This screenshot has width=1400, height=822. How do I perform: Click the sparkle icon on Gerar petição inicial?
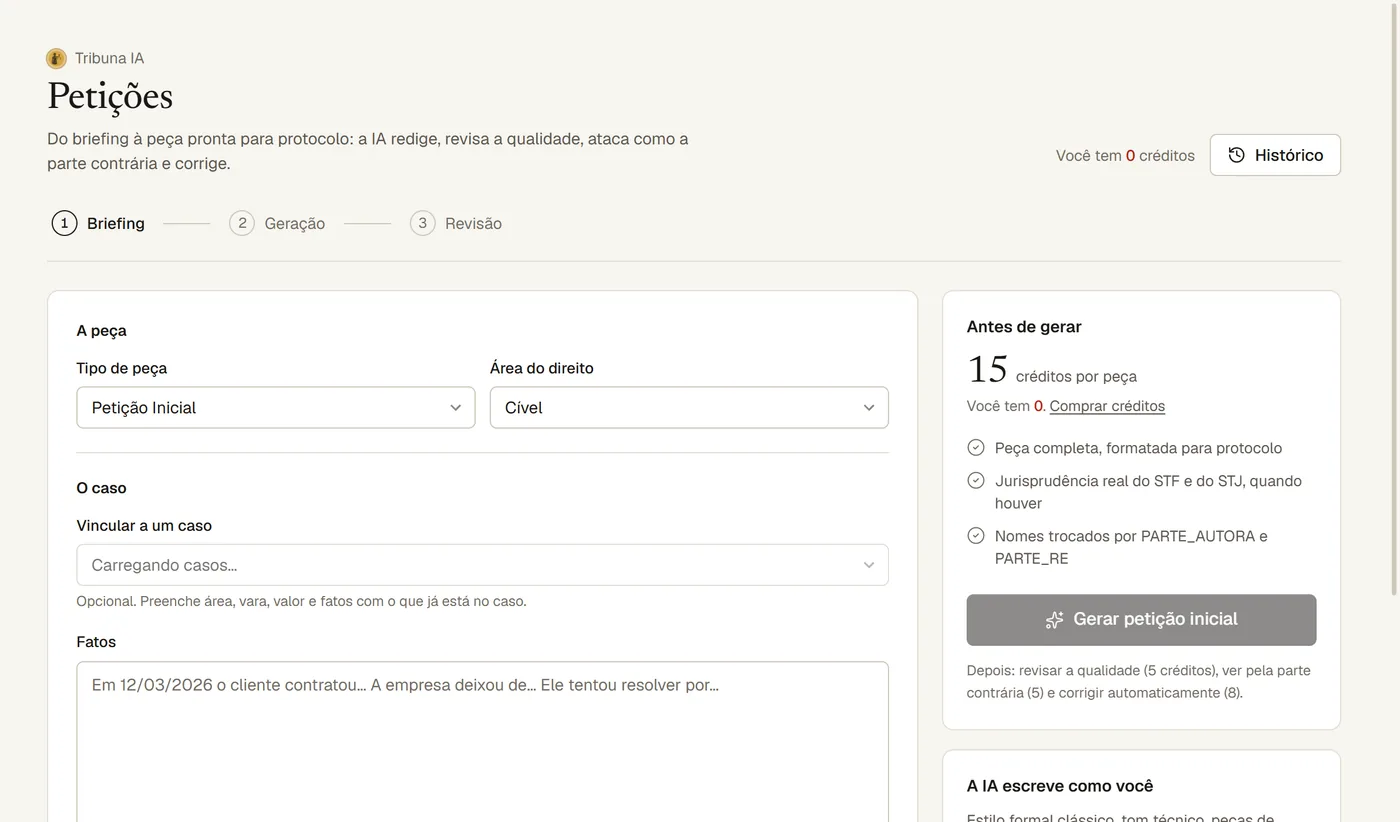(1054, 620)
